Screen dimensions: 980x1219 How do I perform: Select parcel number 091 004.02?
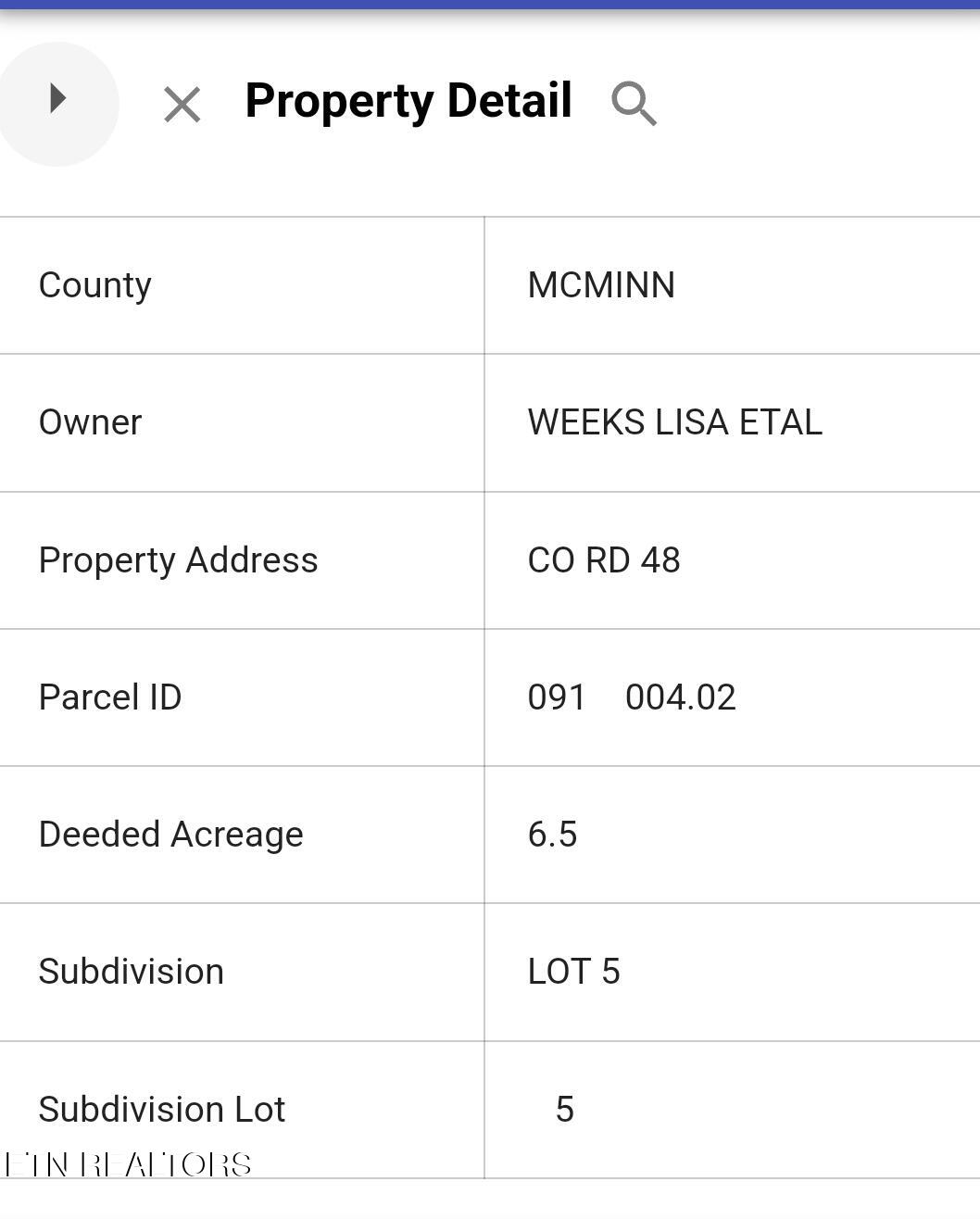632,697
